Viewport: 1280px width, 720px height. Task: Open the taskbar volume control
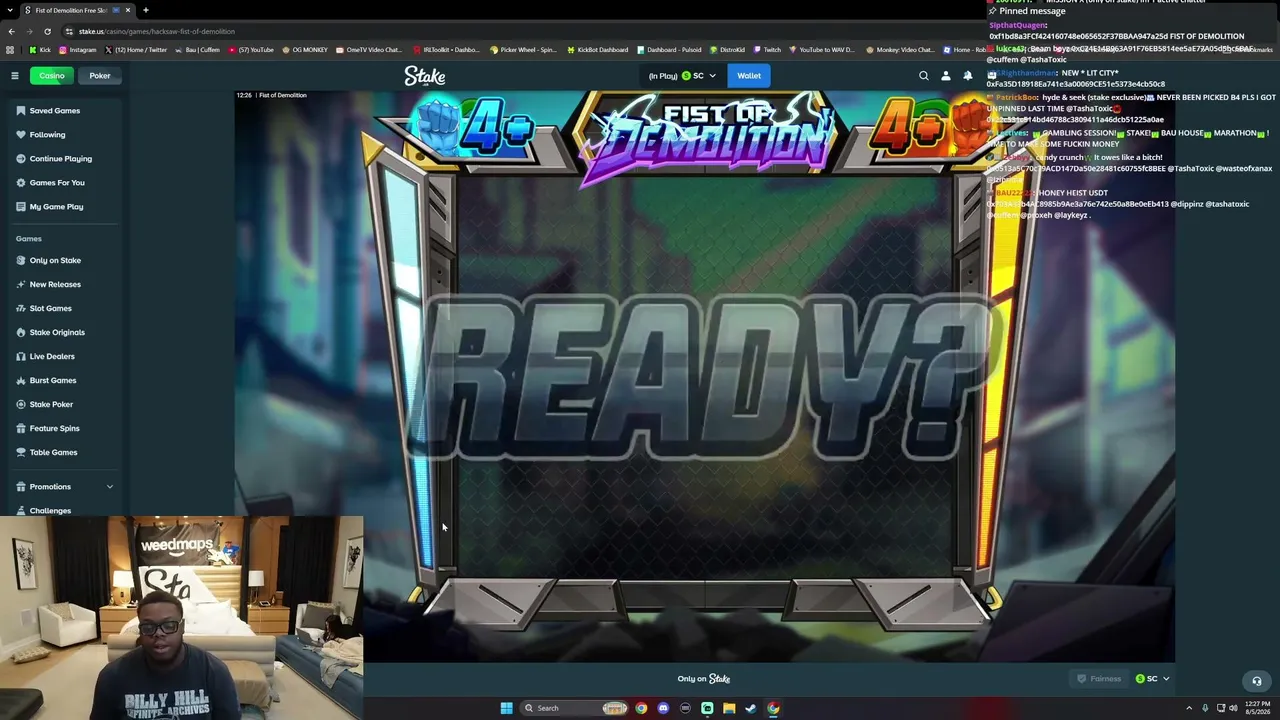1233,708
